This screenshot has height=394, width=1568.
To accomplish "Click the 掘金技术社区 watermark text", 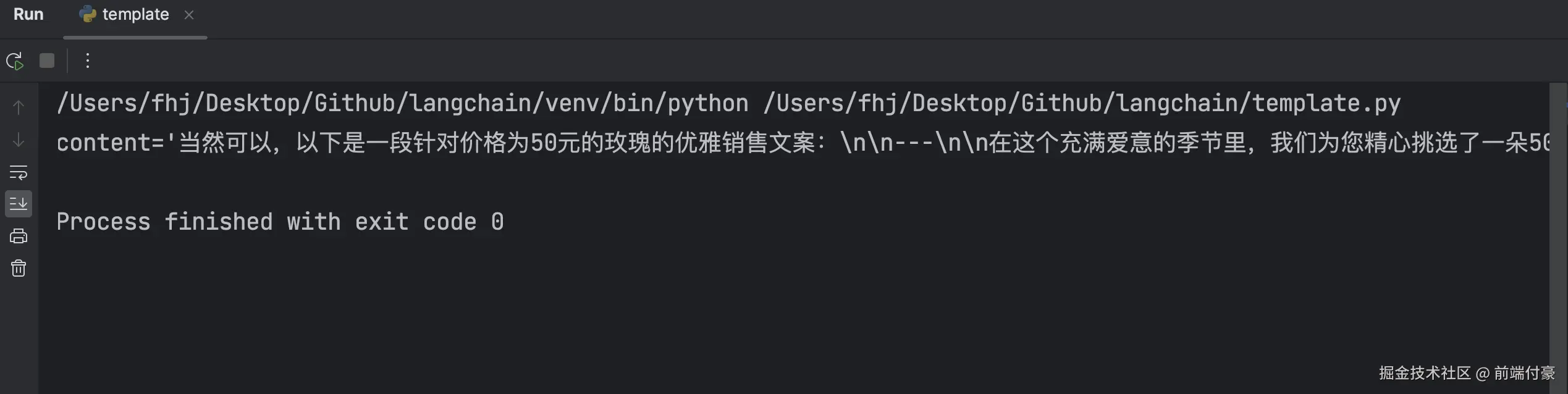I will [1424, 373].
